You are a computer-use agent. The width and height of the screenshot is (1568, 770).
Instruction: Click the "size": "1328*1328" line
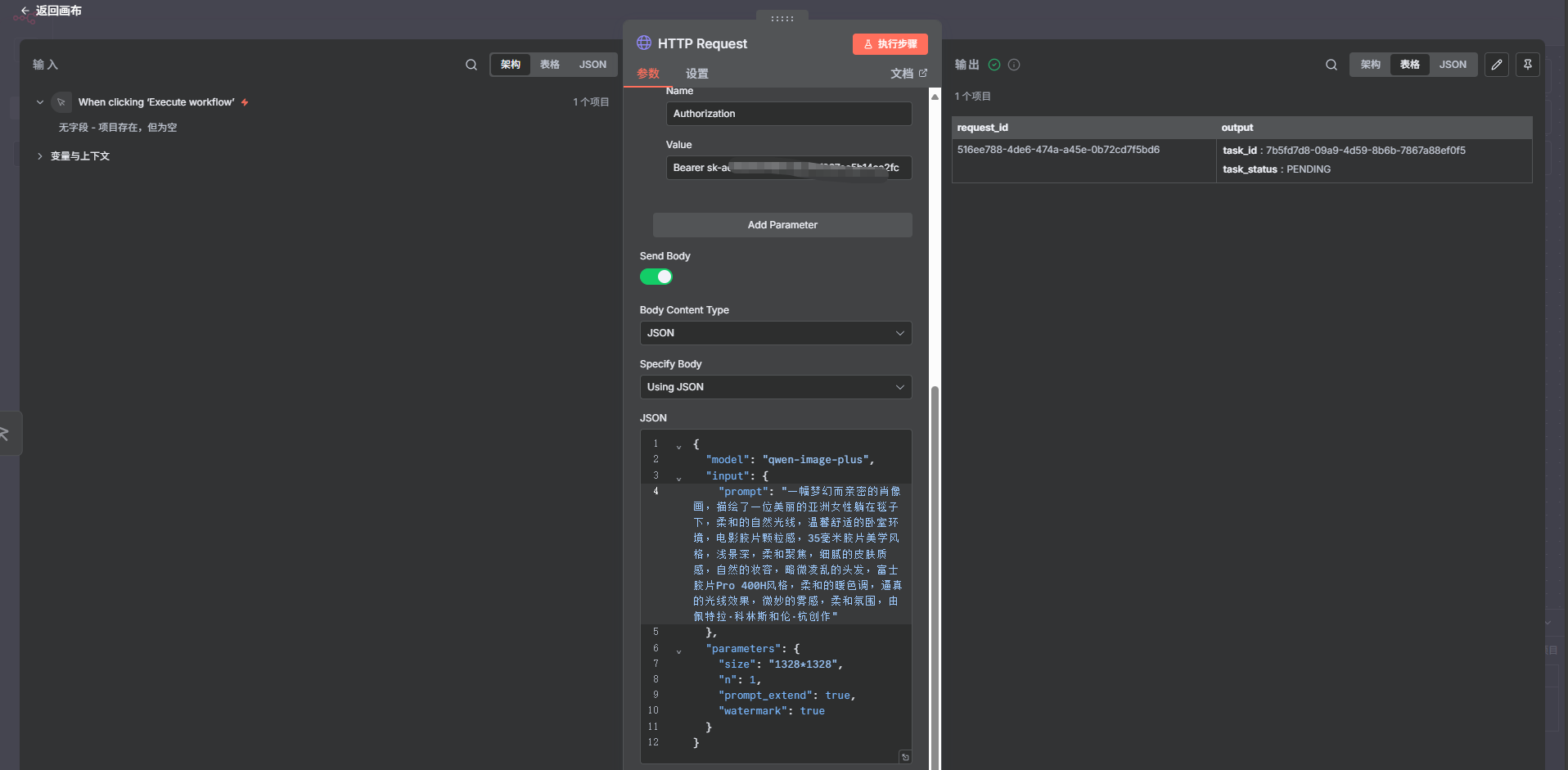pyautogui.click(x=781, y=664)
